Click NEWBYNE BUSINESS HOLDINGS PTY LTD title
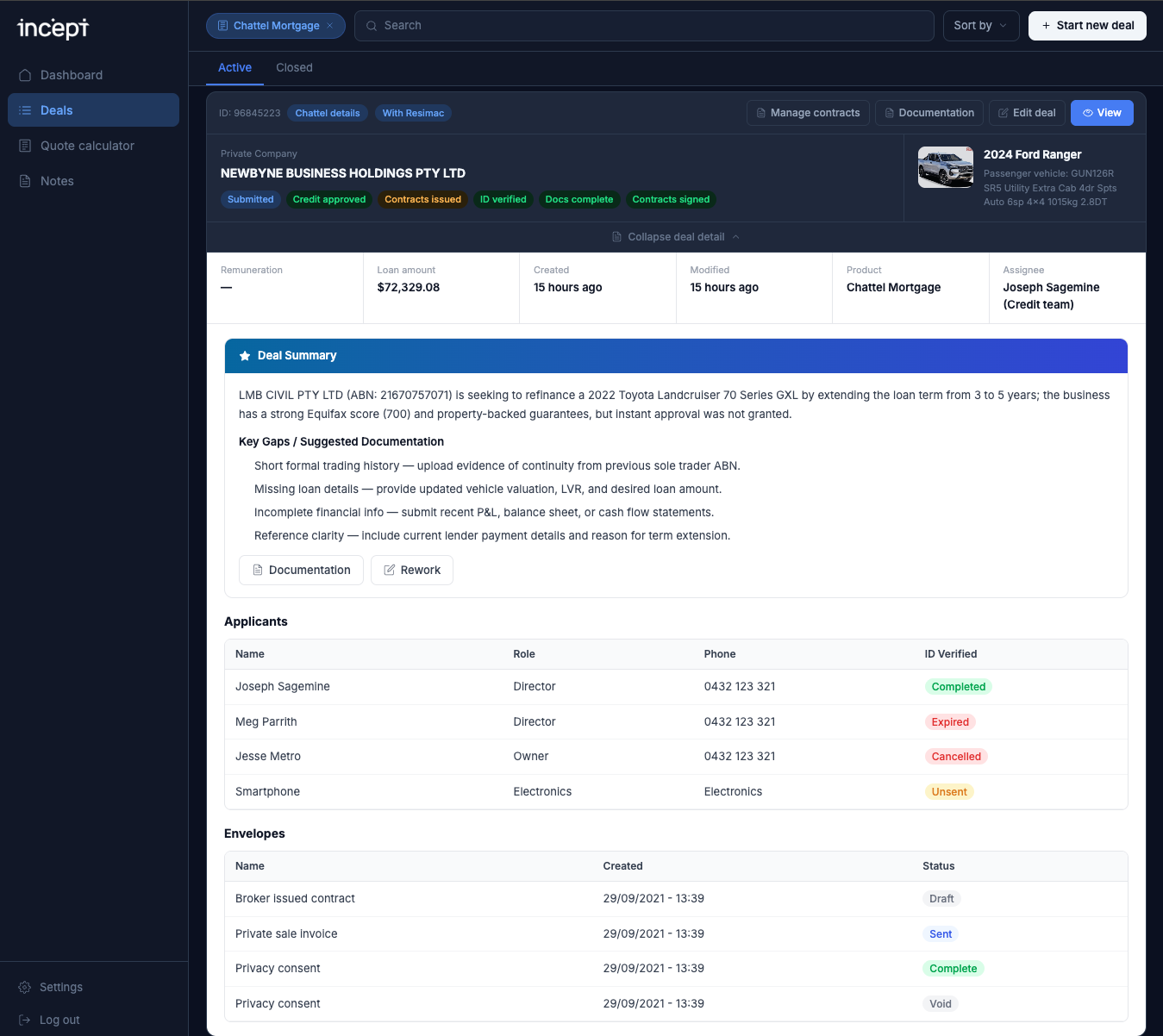This screenshot has height=1036, width=1163. tap(343, 173)
